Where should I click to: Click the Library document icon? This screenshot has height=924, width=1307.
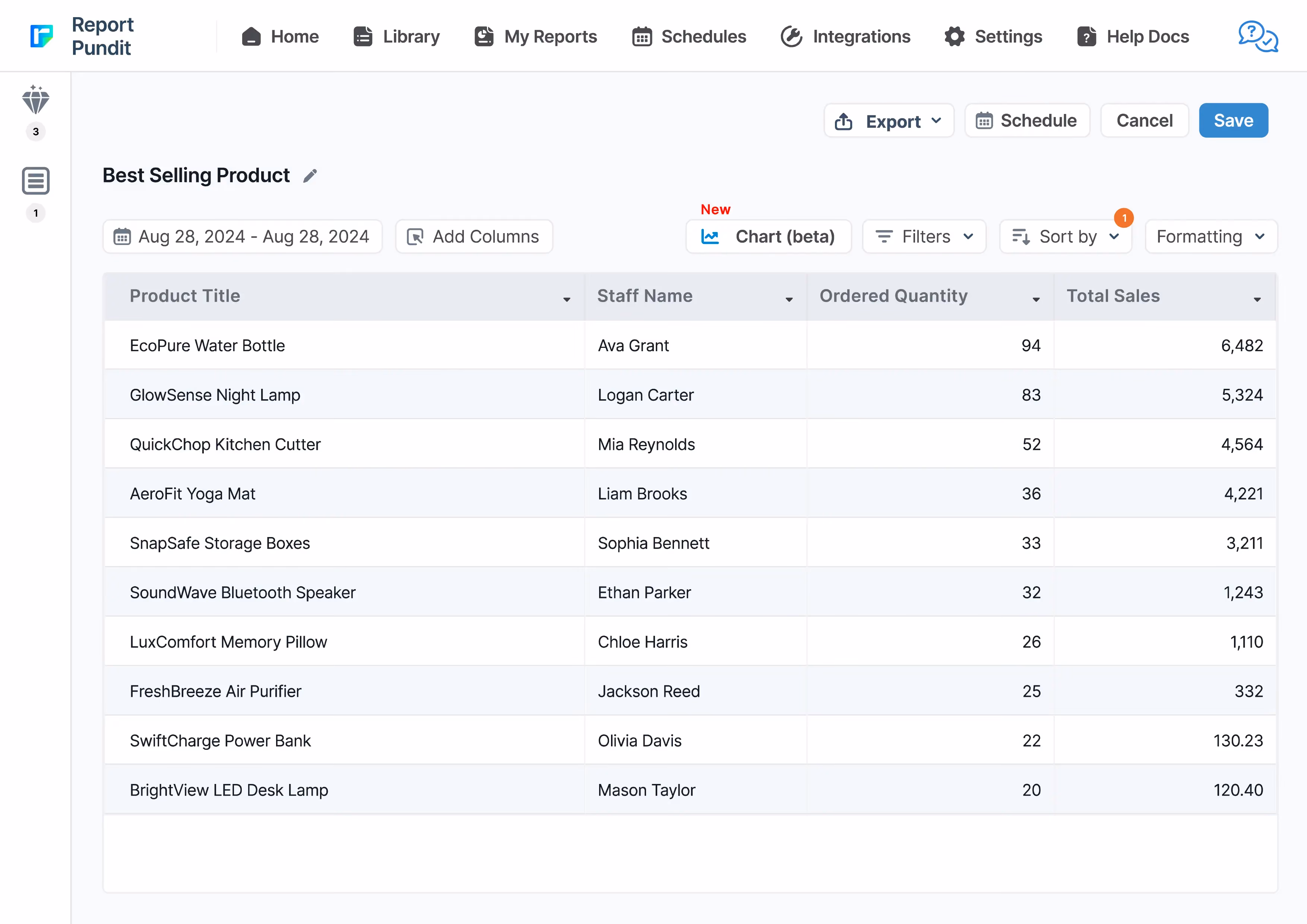(363, 36)
